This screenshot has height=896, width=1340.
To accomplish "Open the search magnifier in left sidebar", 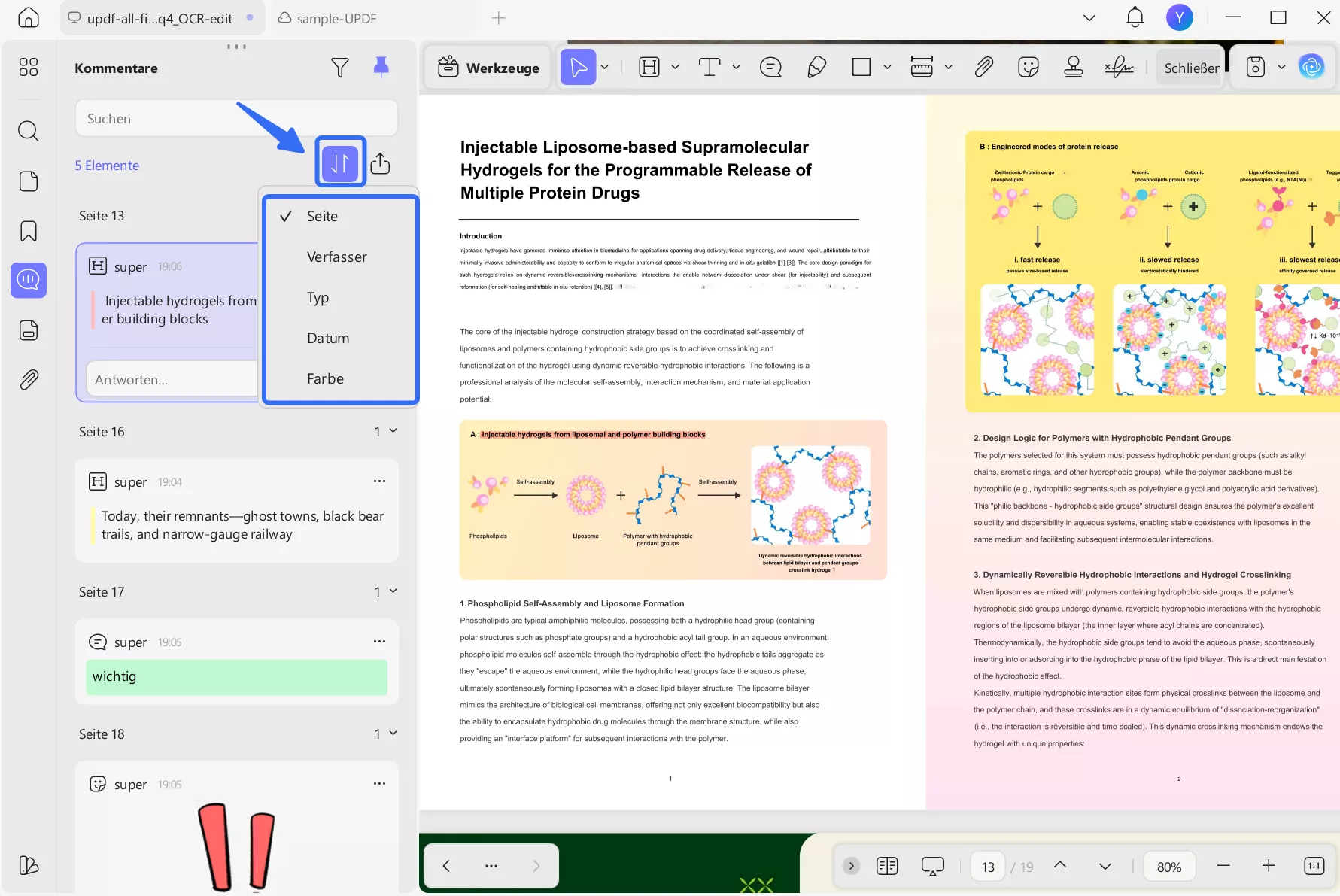I will coord(29,131).
